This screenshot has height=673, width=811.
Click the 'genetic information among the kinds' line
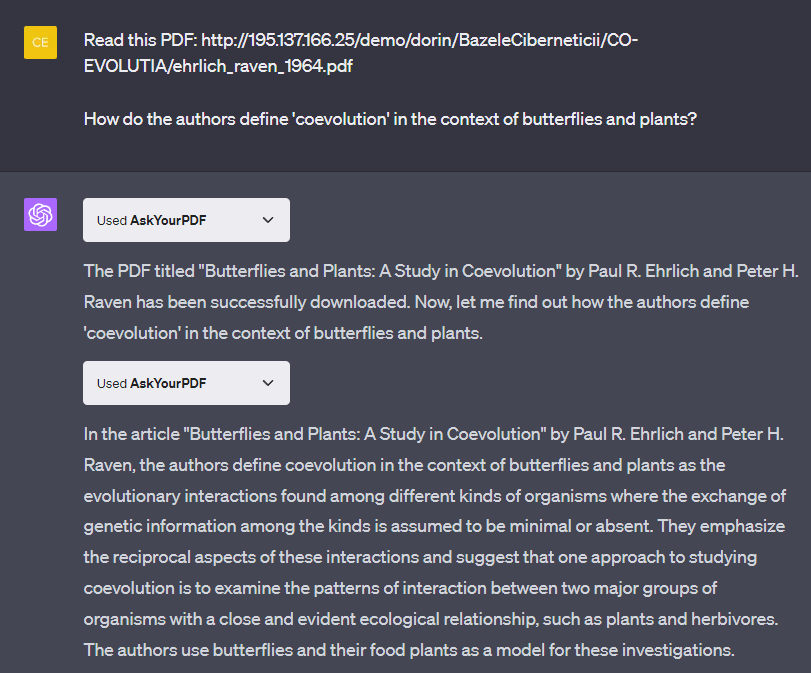434,525
